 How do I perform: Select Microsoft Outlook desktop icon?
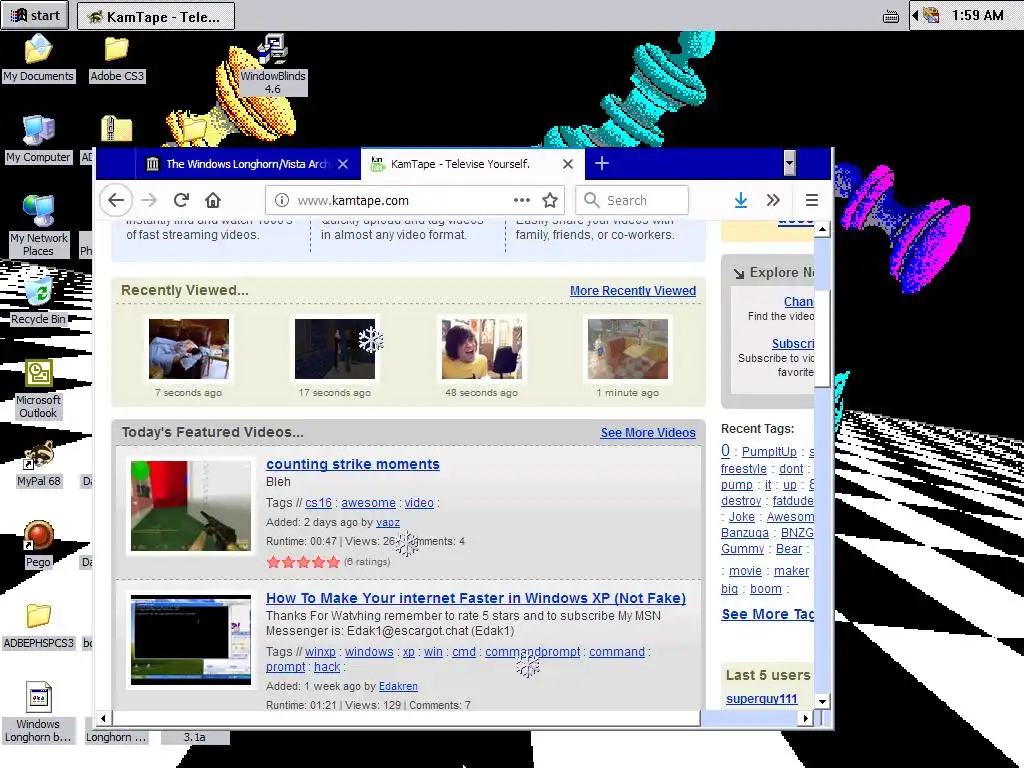tap(38, 389)
